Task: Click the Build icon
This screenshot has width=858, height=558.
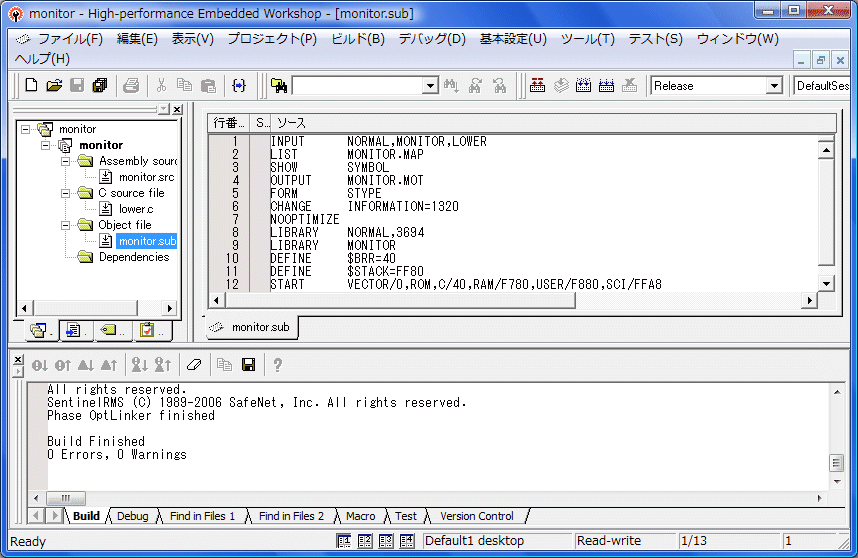Action: (583, 85)
